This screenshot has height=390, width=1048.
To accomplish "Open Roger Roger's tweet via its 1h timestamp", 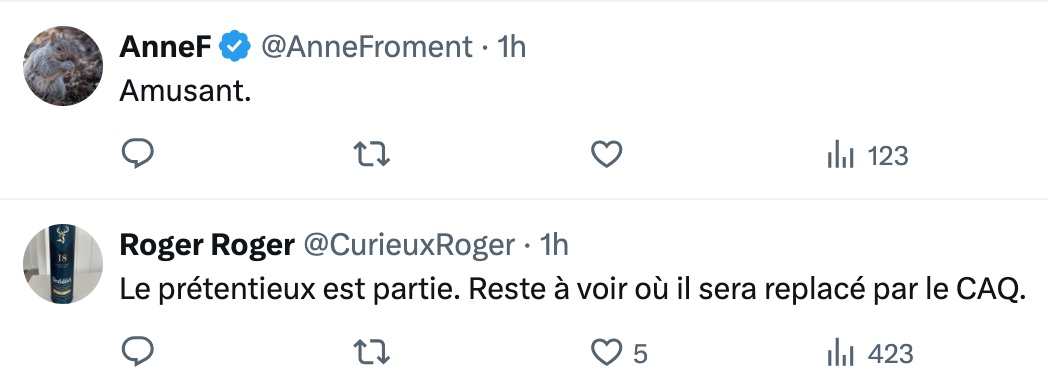I will pos(553,245).
